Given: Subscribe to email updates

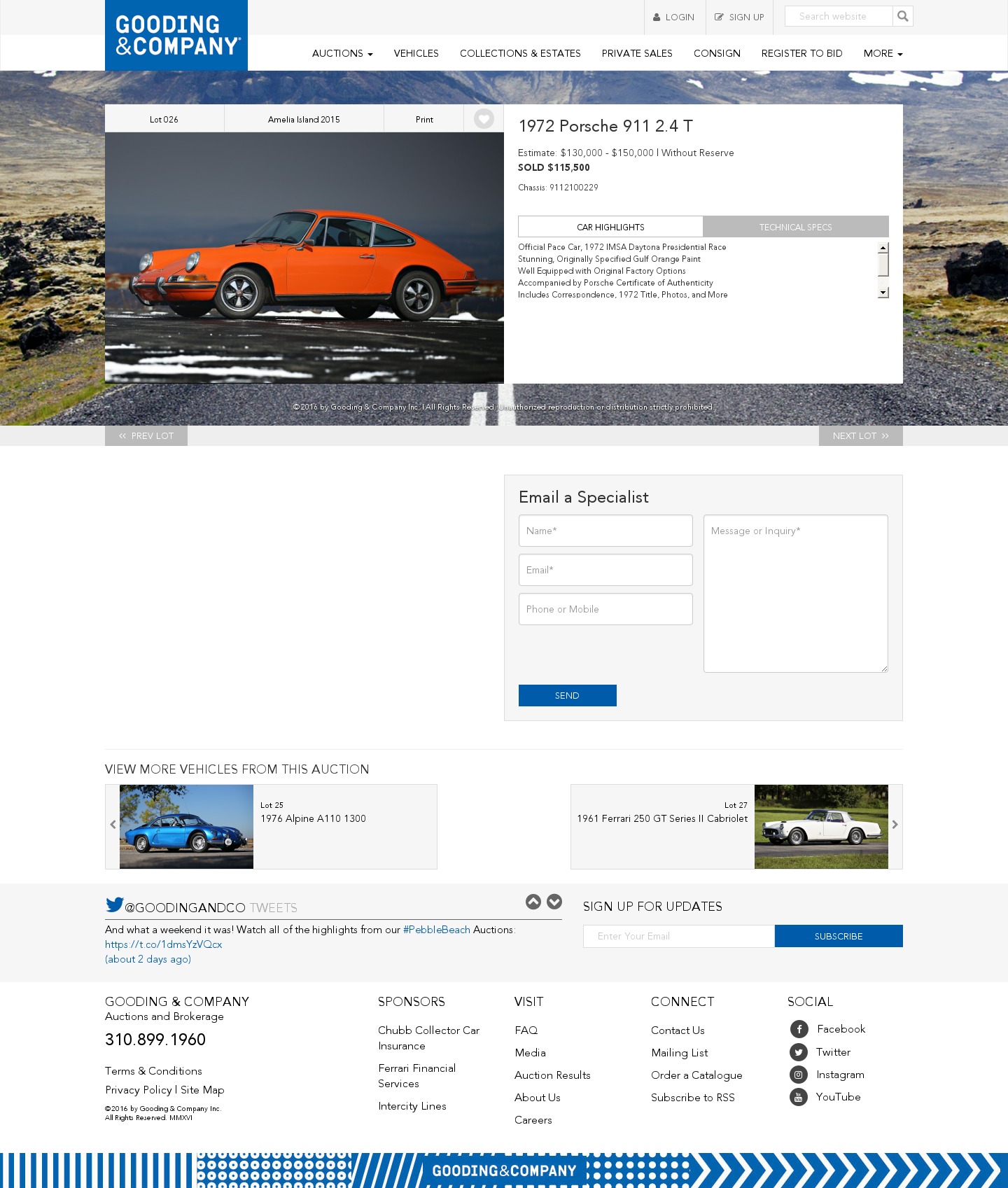Looking at the screenshot, I should pyautogui.click(x=839, y=936).
